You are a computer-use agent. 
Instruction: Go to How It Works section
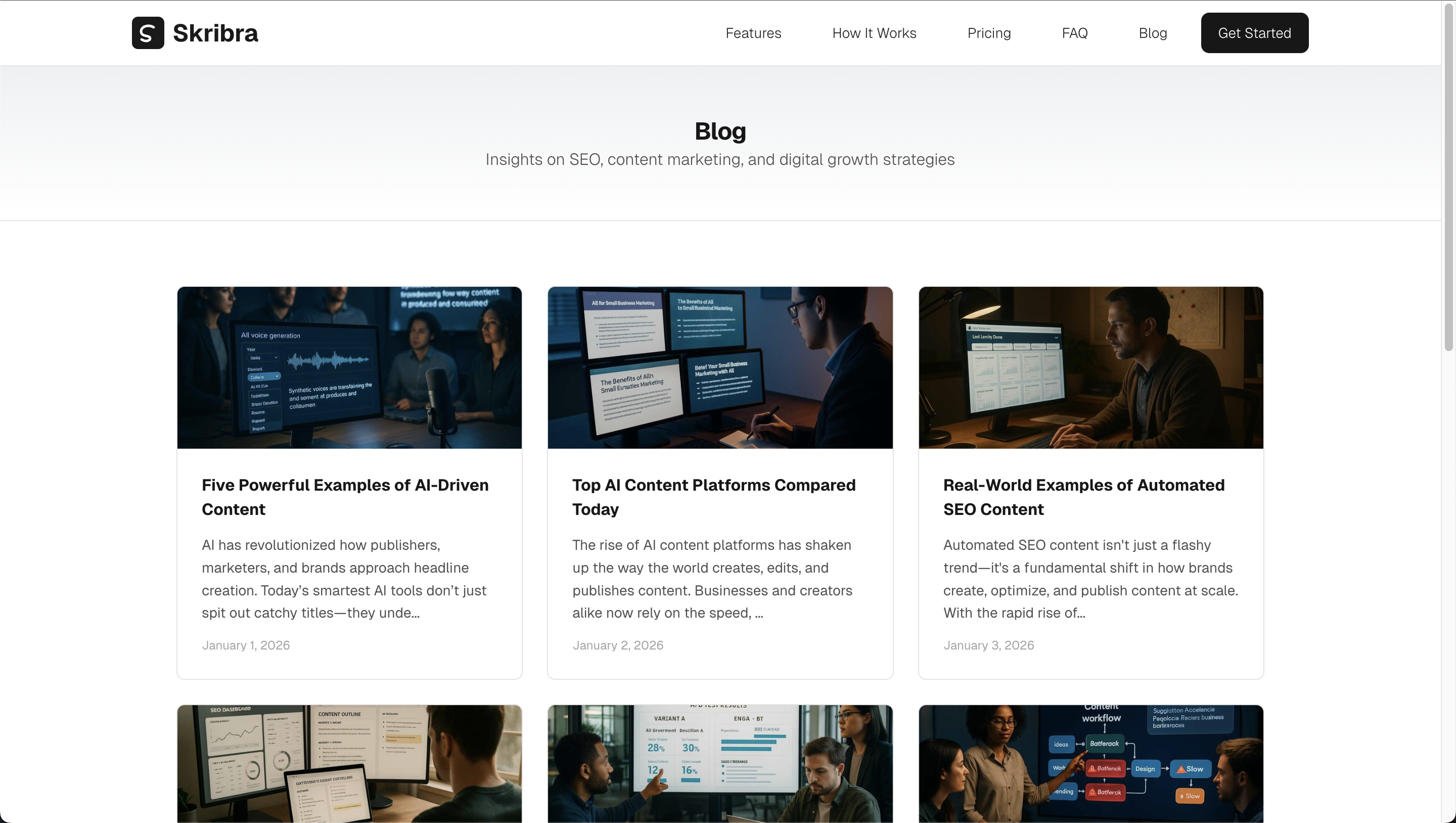(874, 33)
